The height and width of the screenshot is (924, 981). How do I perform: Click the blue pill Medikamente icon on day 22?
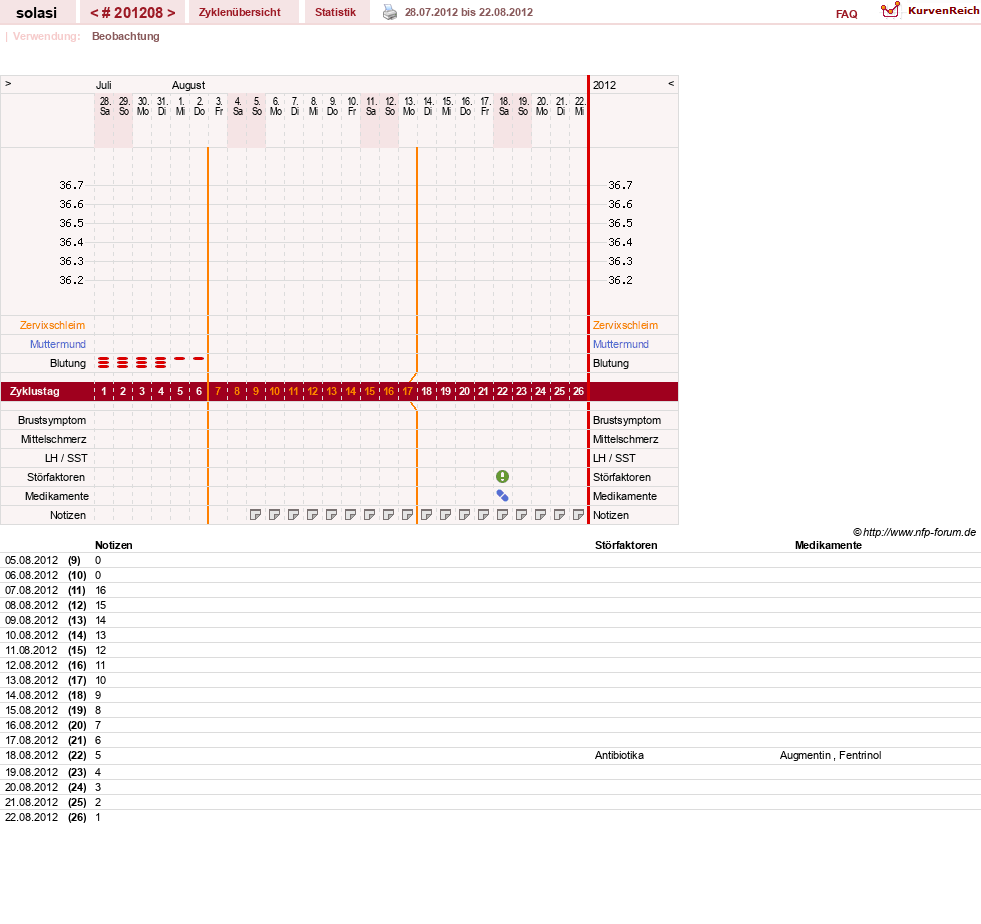click(502, 495)
